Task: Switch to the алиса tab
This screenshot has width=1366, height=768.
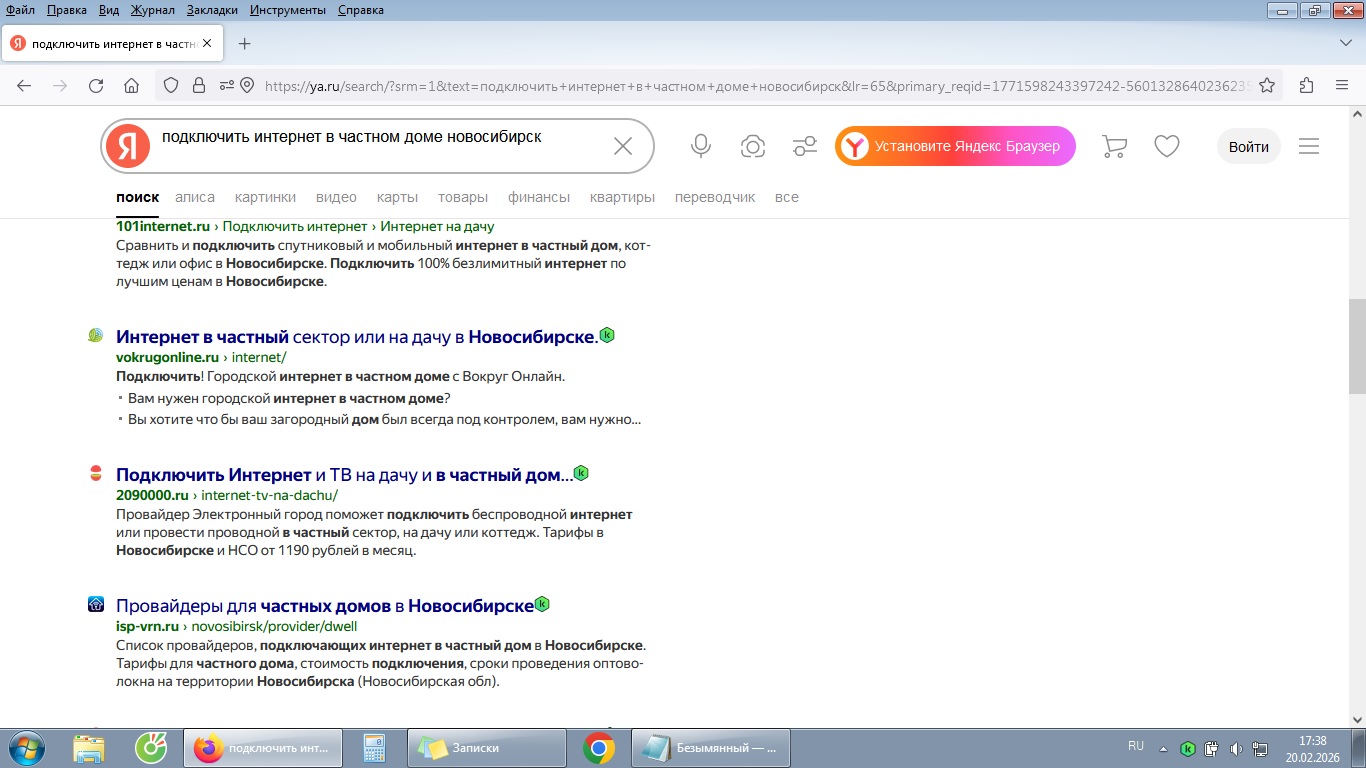Action: point(195,197)
